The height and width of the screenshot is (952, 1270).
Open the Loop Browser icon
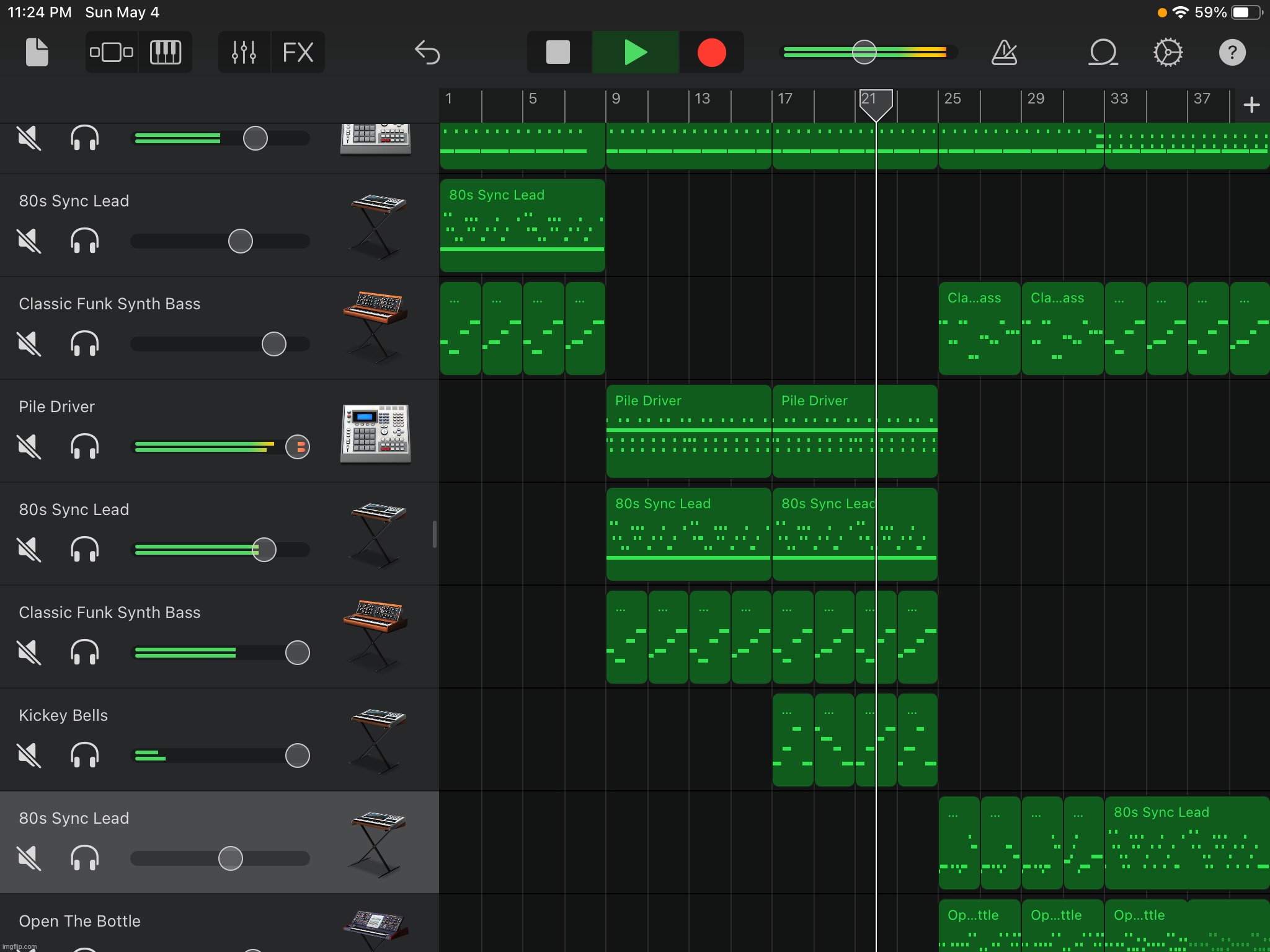(x=1103, y=52)
